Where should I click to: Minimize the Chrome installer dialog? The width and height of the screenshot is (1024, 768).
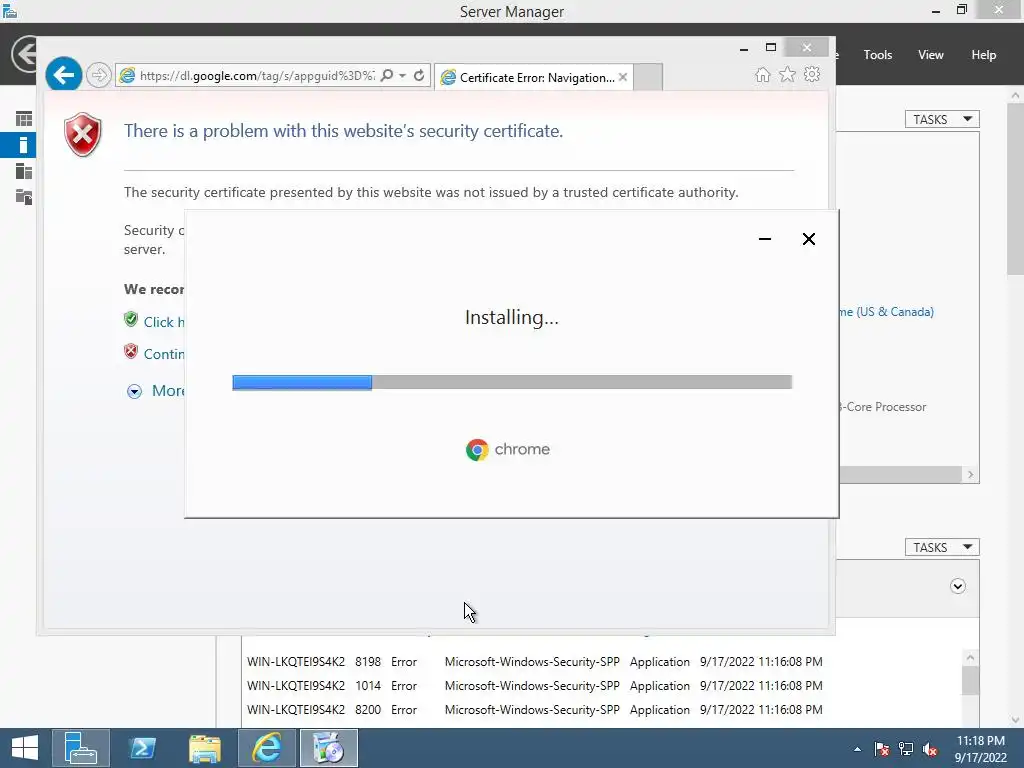(x=765, y=239)
